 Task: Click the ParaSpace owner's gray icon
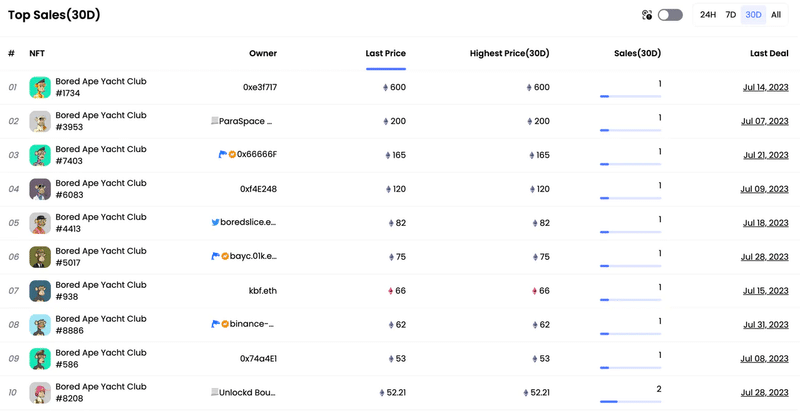pos(214,121)
